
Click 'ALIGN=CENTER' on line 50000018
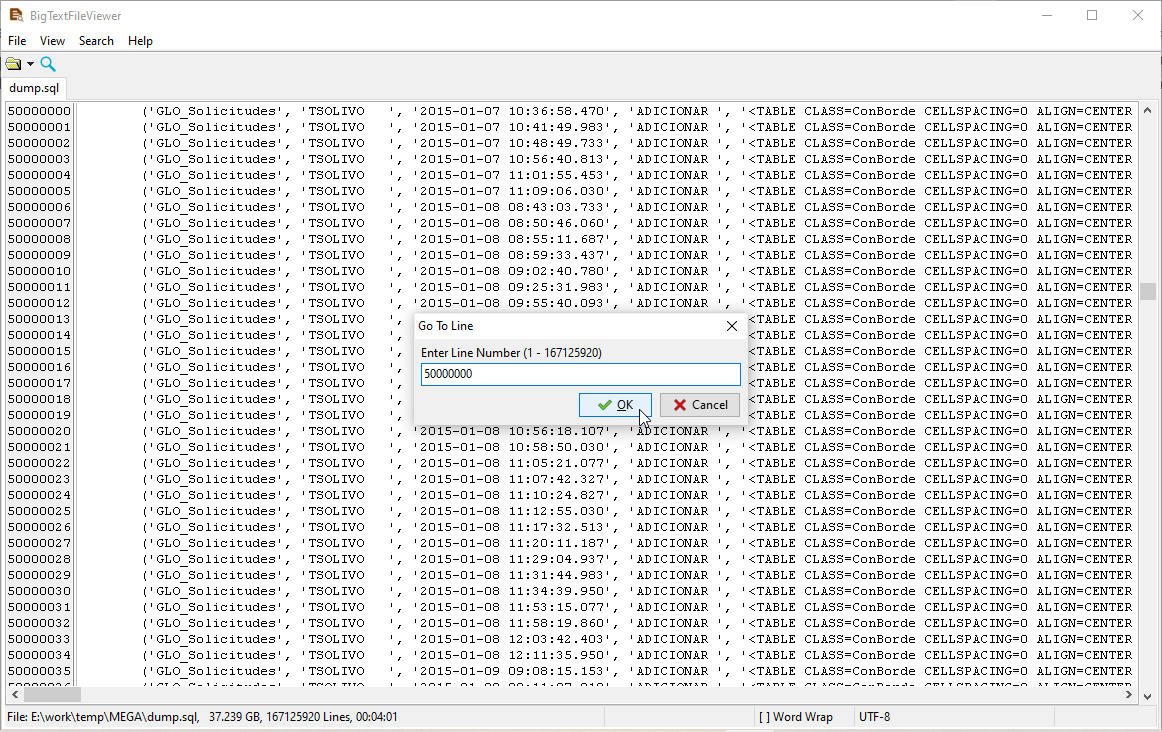(1084, 399)
